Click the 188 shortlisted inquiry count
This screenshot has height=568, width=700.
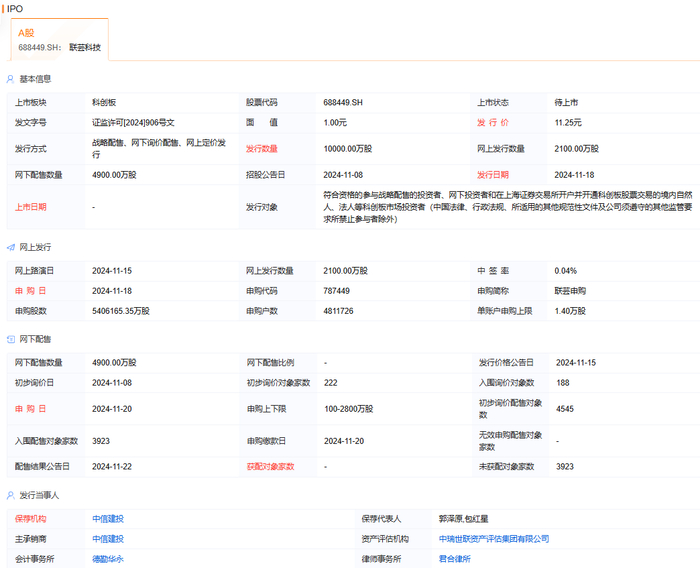point(563,383)
